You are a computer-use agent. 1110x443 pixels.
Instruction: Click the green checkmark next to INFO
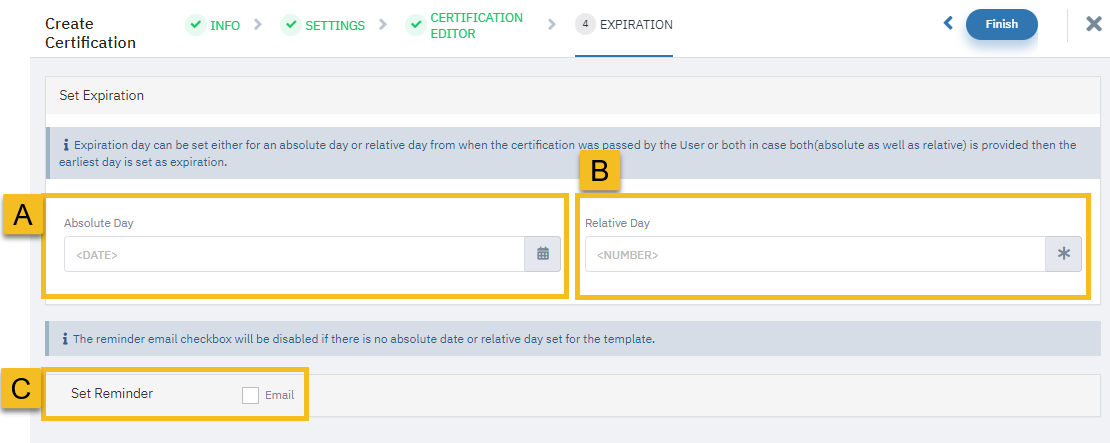195,25
